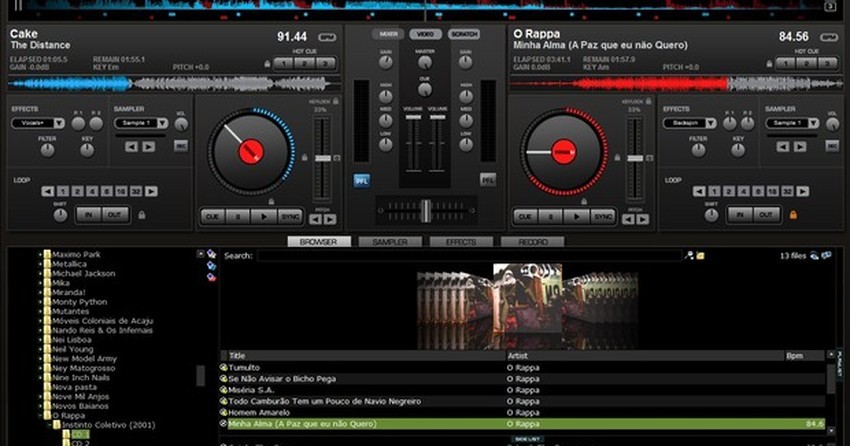Image resolution: width=850 pixels, height=446 pixels.
Task: Select track Tumulto in file list
Action: (523, 367)
